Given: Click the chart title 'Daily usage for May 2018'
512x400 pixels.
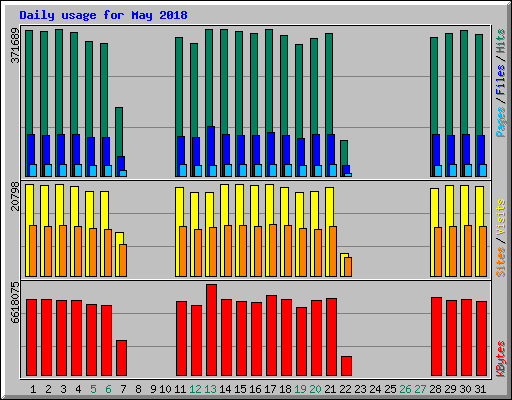Looking at the screenshot, I should 103,15.
